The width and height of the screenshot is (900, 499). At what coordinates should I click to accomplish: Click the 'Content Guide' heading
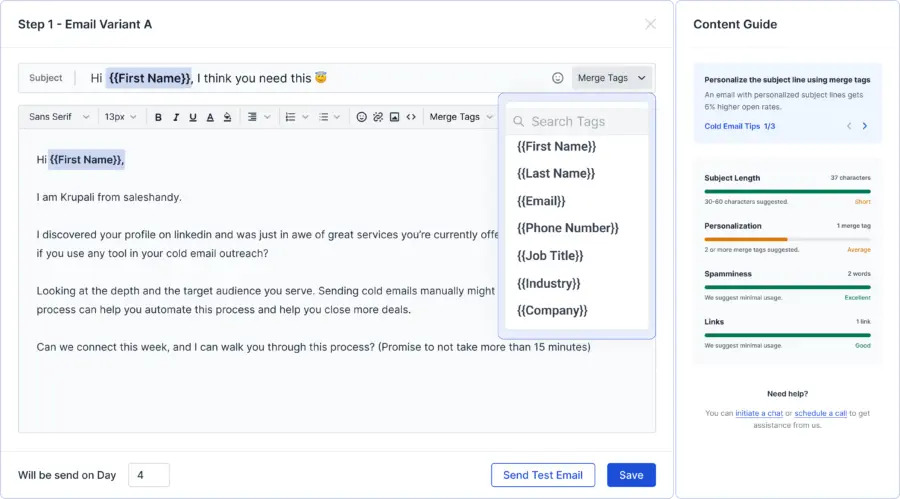pyautogui.click(x=735, y=24)
